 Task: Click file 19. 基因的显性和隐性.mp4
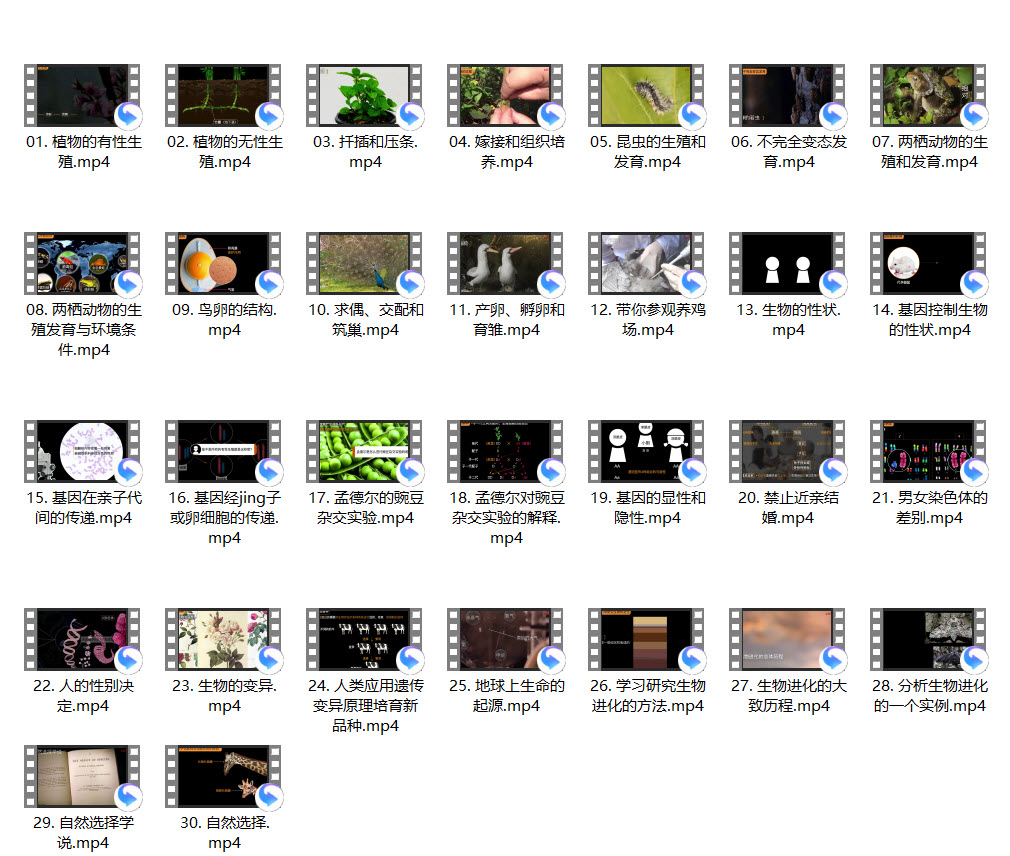647,452
